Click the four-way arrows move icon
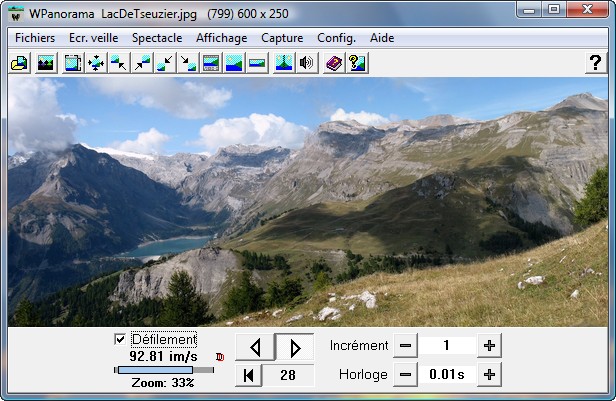Viewport: 616px width, 401px height. coord(97,63)
